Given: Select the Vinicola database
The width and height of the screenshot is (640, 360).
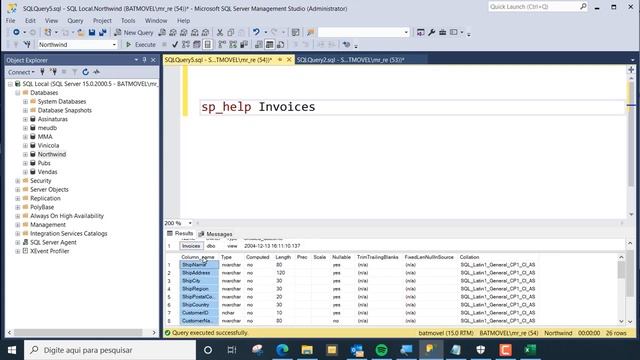Looking at the screenshot, I should [48, 145].
